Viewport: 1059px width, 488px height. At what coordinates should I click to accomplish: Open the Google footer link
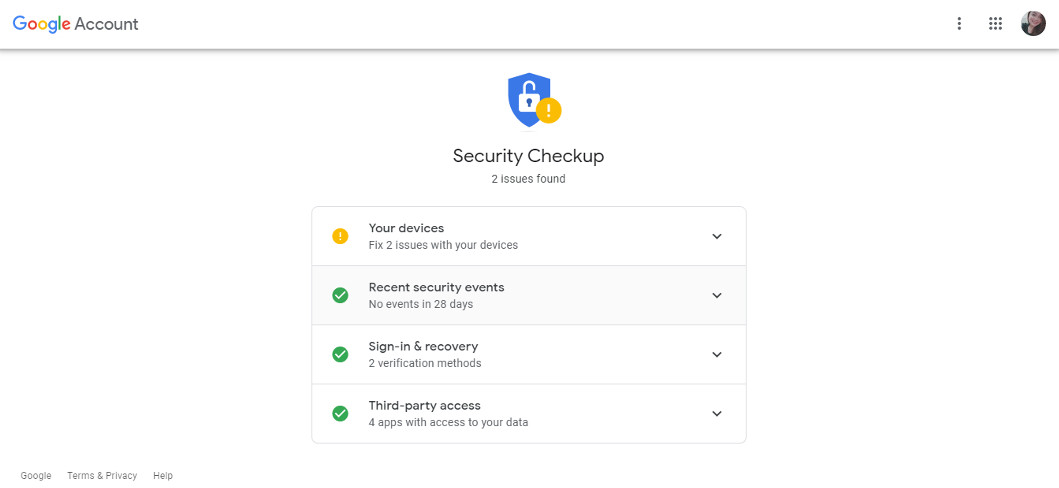point(36,476)
